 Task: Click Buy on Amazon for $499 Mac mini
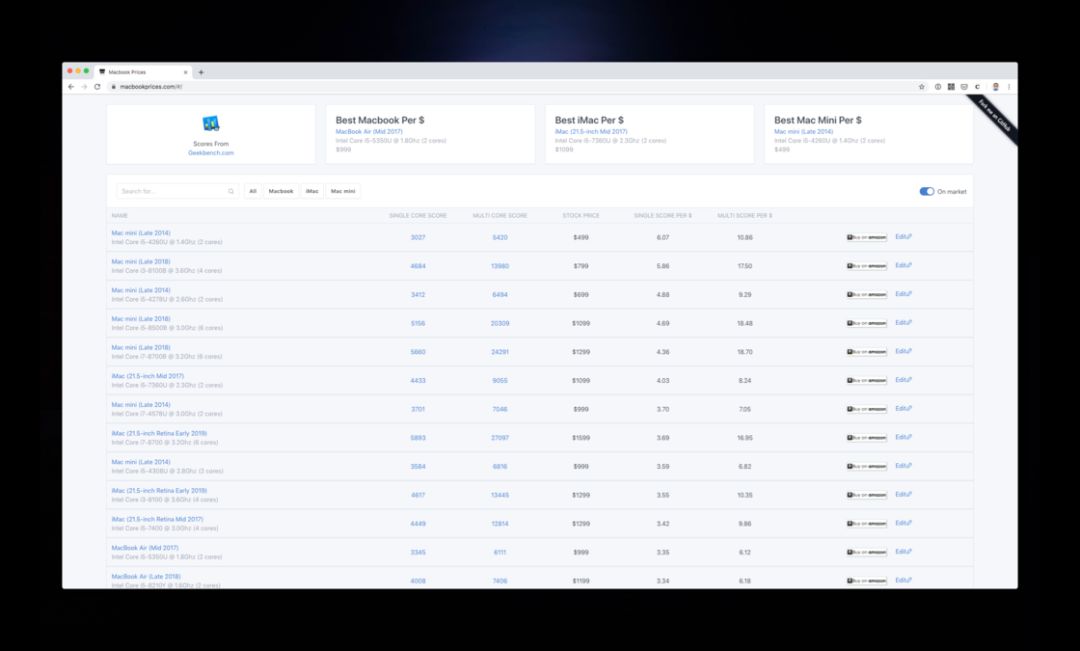[866, 237]
